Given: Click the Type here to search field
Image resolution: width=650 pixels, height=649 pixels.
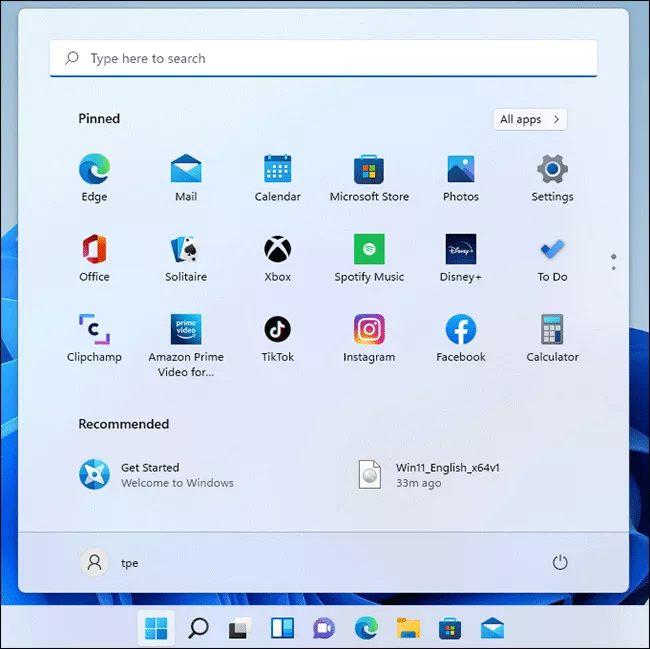Looking at the screenshot, I should click(323, 58).
